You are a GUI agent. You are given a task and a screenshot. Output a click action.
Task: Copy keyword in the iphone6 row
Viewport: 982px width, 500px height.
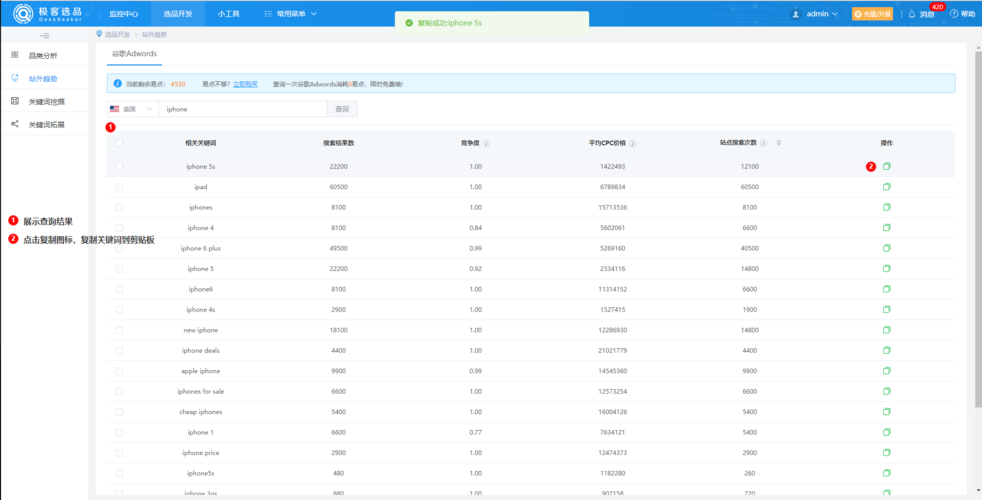(886, 289)
